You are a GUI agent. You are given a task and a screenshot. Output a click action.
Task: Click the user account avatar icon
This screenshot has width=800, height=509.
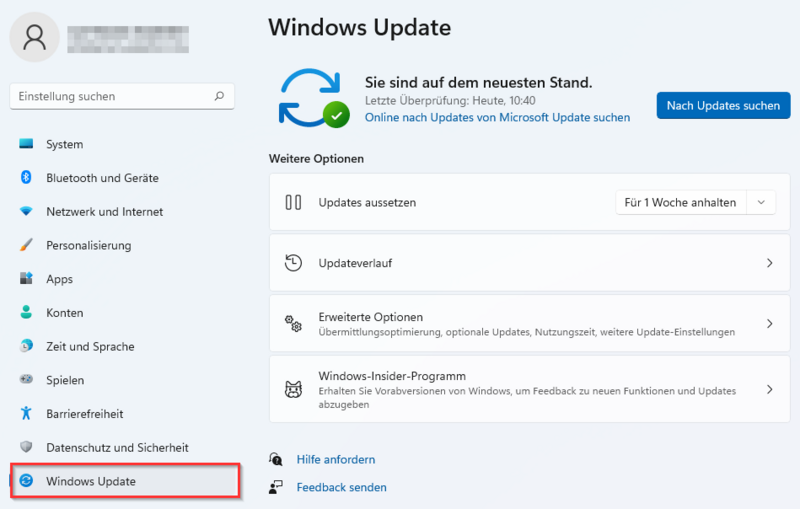click(35, 37)
